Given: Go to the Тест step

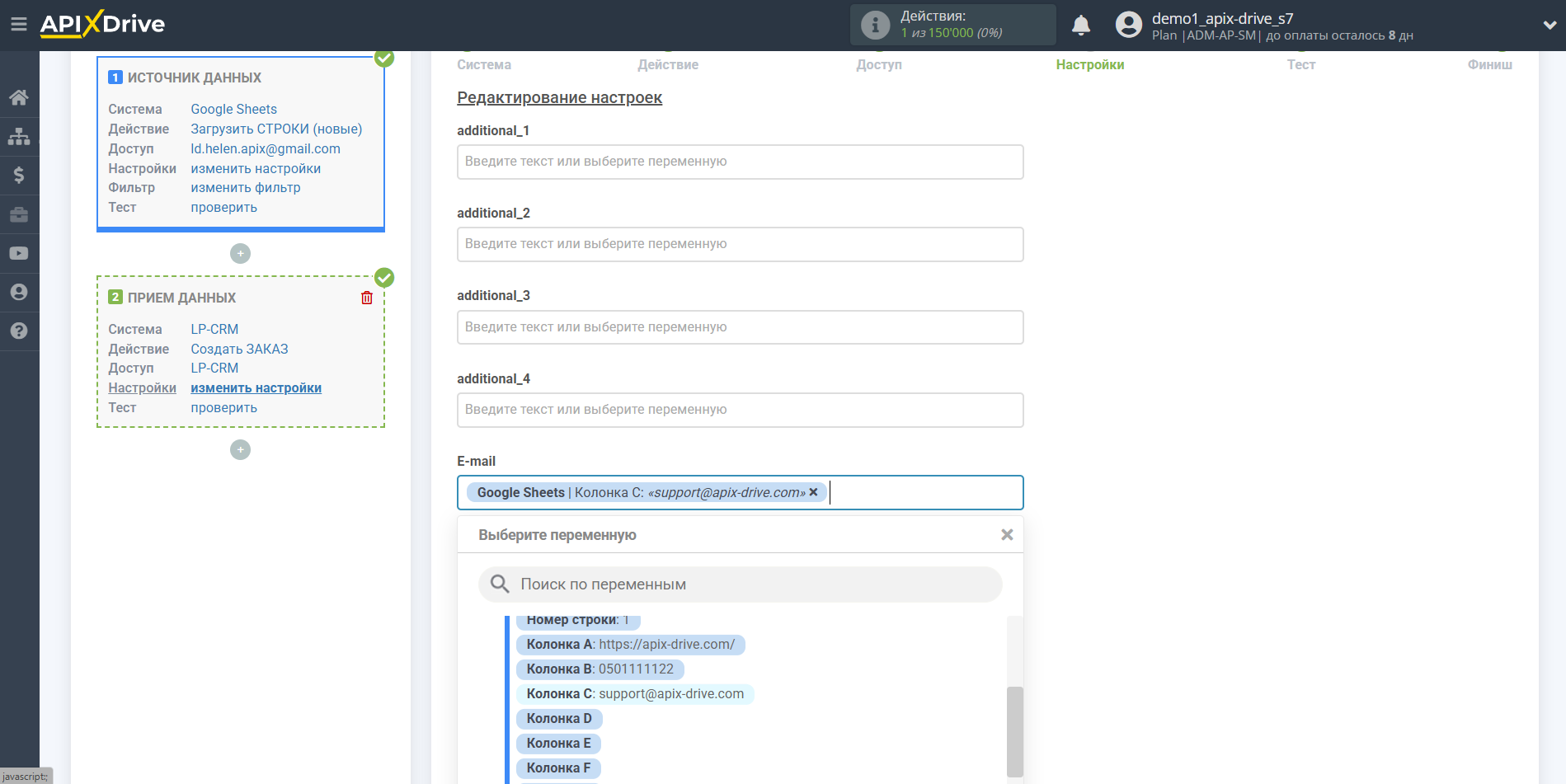Looking at the screenshot, I should [x=1301, y=64].
